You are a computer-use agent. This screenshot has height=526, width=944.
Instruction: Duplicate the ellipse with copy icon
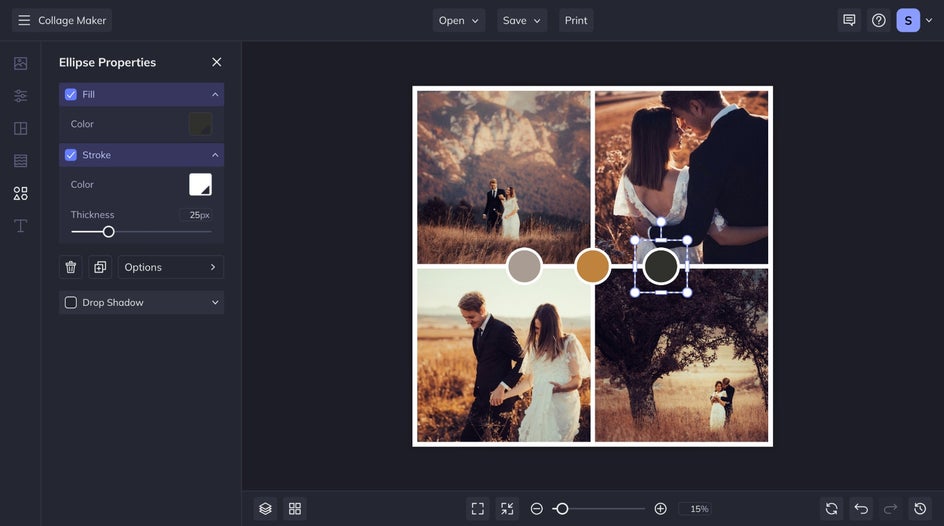pyautogui.click(x=100, y=267)
